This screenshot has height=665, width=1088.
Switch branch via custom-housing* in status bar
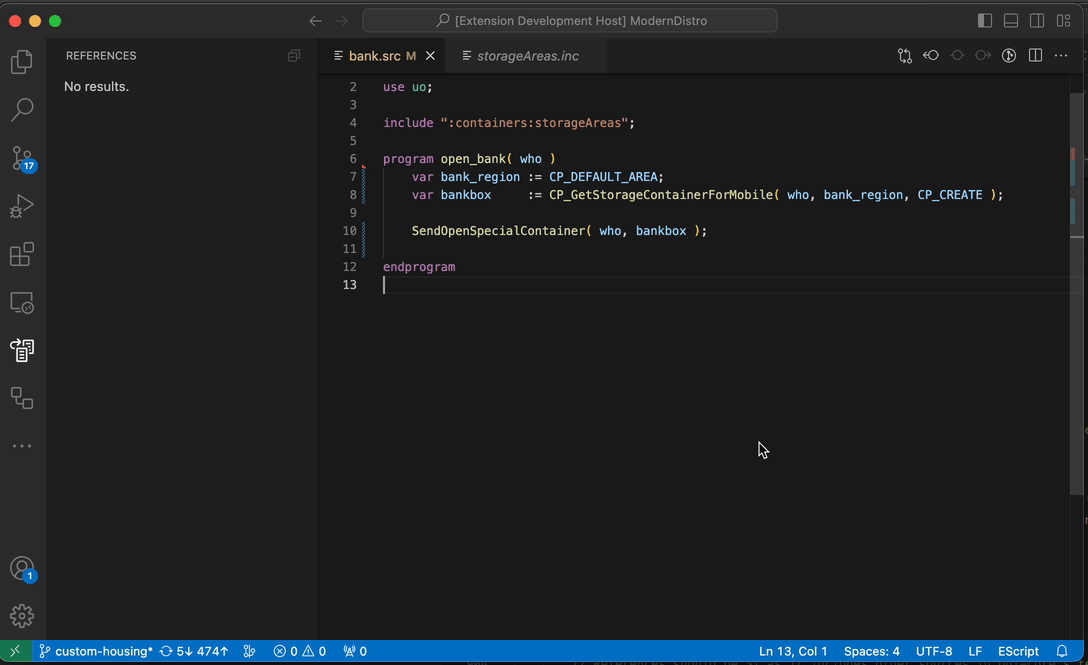96,651
